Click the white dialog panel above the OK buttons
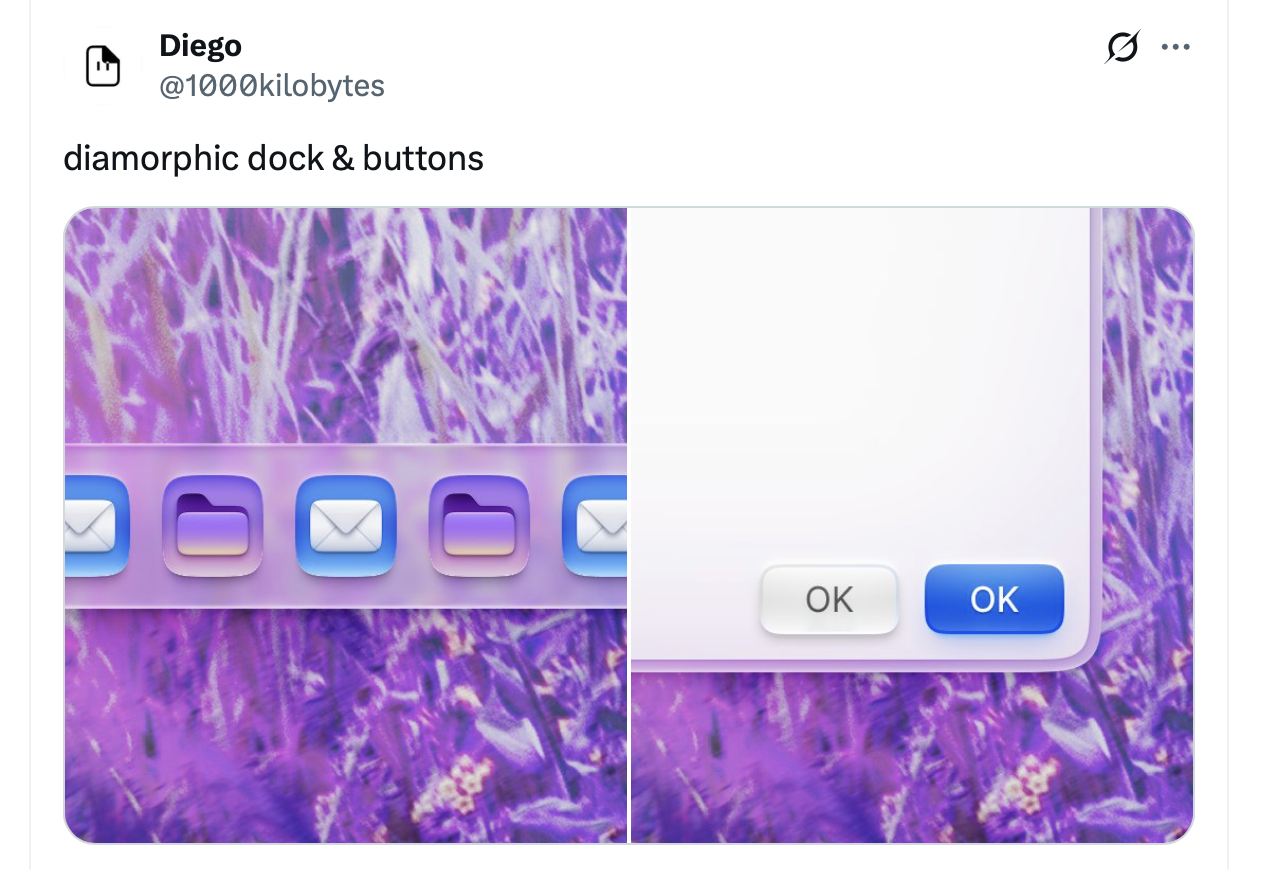Image resolution: width=1268 pixels, height=870 pixels. pyautogui.click(x=860, y=380)
